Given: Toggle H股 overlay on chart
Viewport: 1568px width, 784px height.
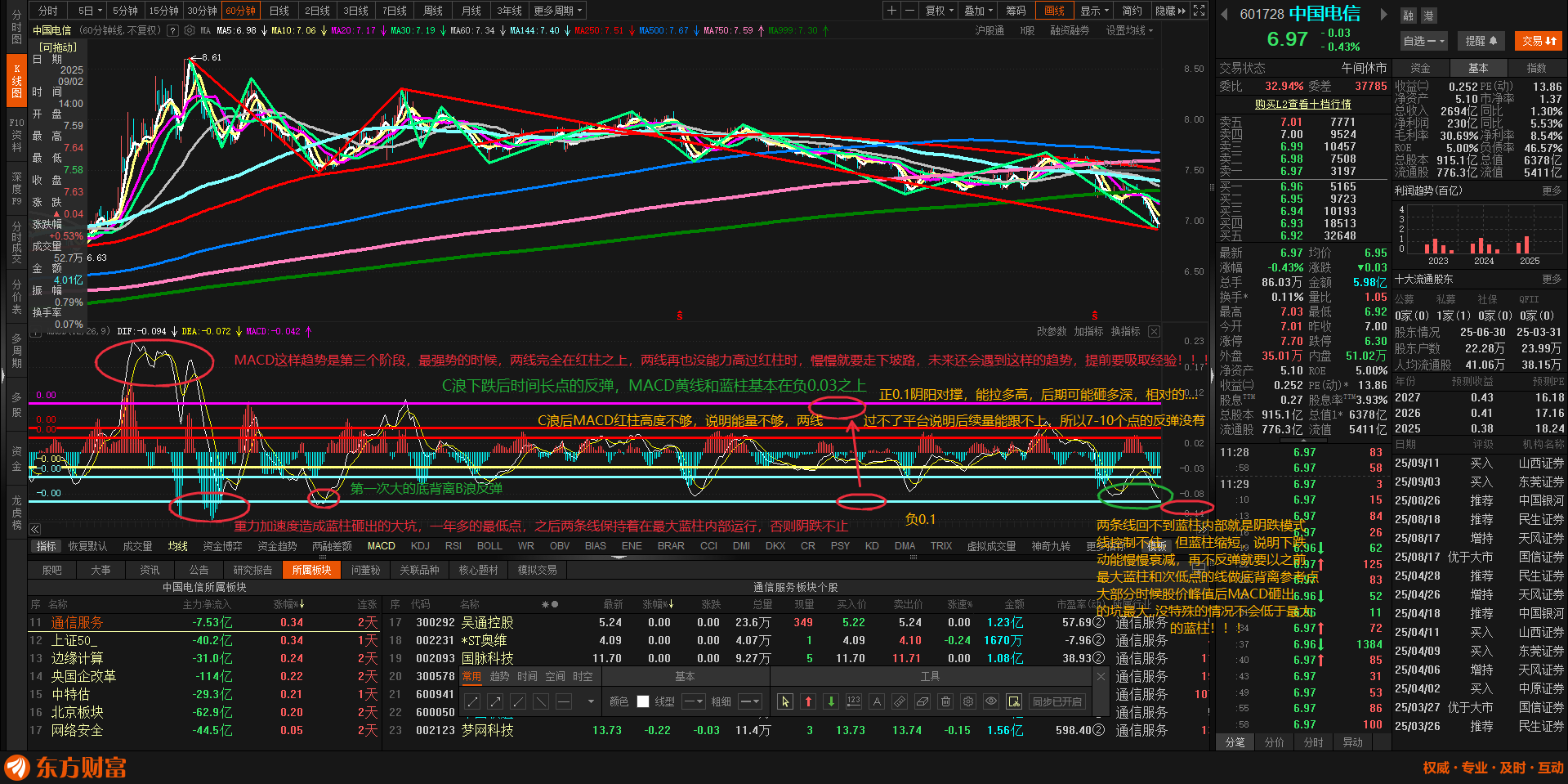Looking at the screenshot, I should pyautogui.click(x=1027, y=30).
